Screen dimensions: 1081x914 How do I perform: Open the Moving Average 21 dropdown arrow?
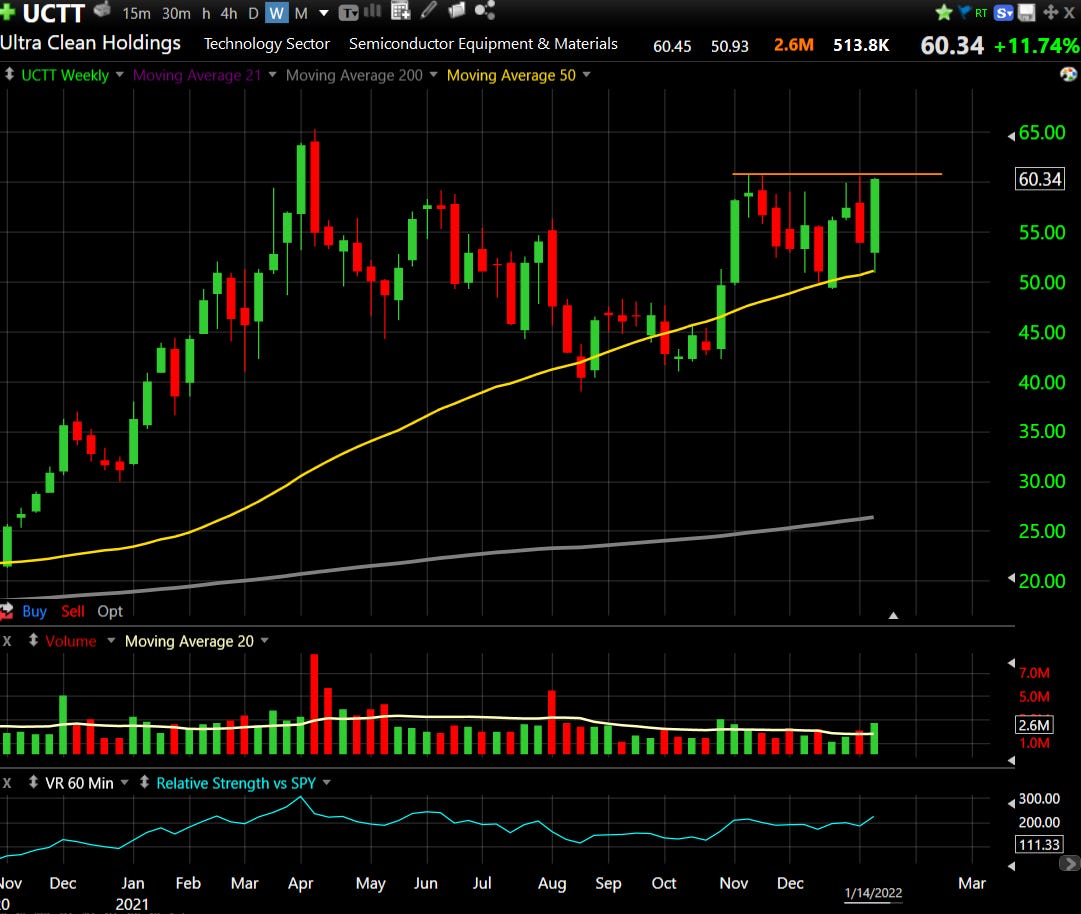(x=272, y=74)
